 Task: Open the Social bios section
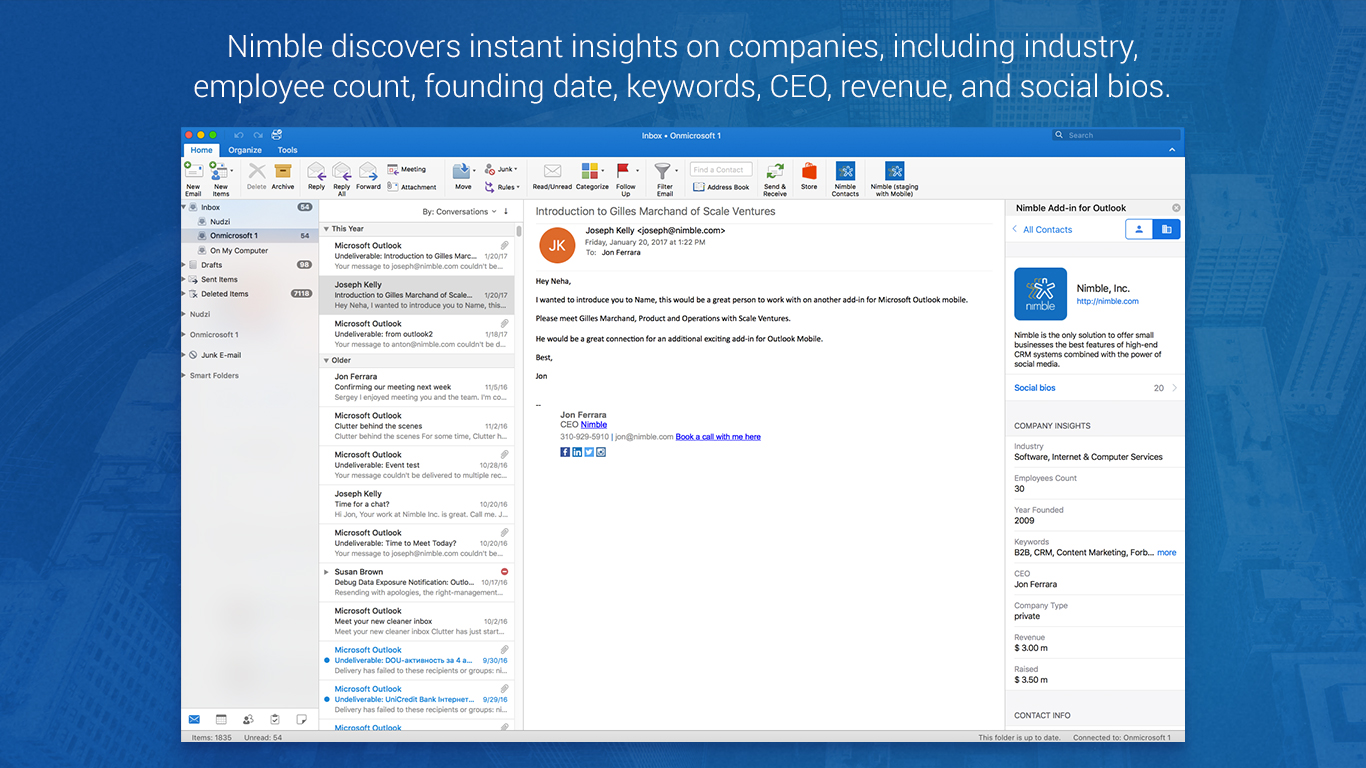tap(1095, 388)
